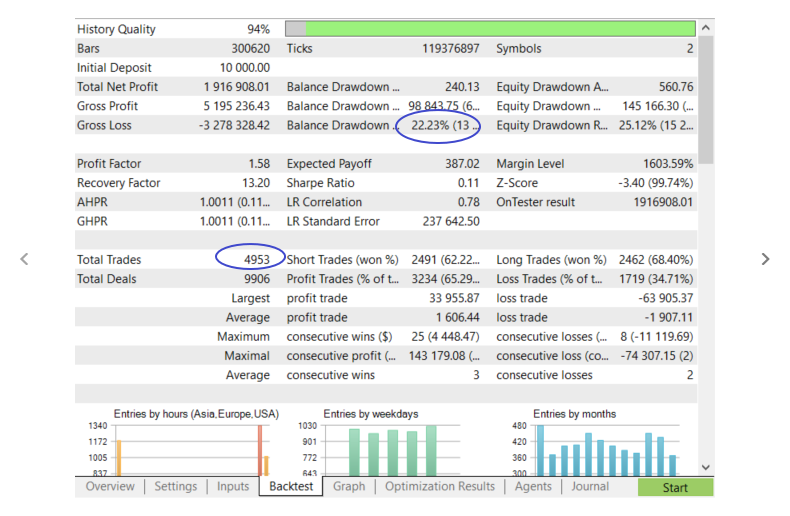Select the History Quality value 94%
The height and width of the screenshot is (516, 790).
click(258, 29)
